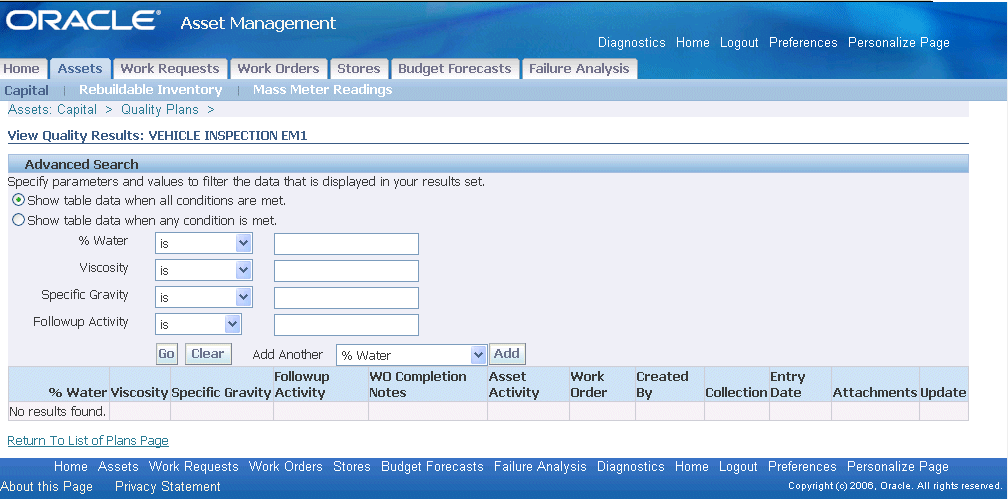Viewport: 1008px width, 499px height.
Task: Focus the Specific Gravity value field
Action: 346,298
